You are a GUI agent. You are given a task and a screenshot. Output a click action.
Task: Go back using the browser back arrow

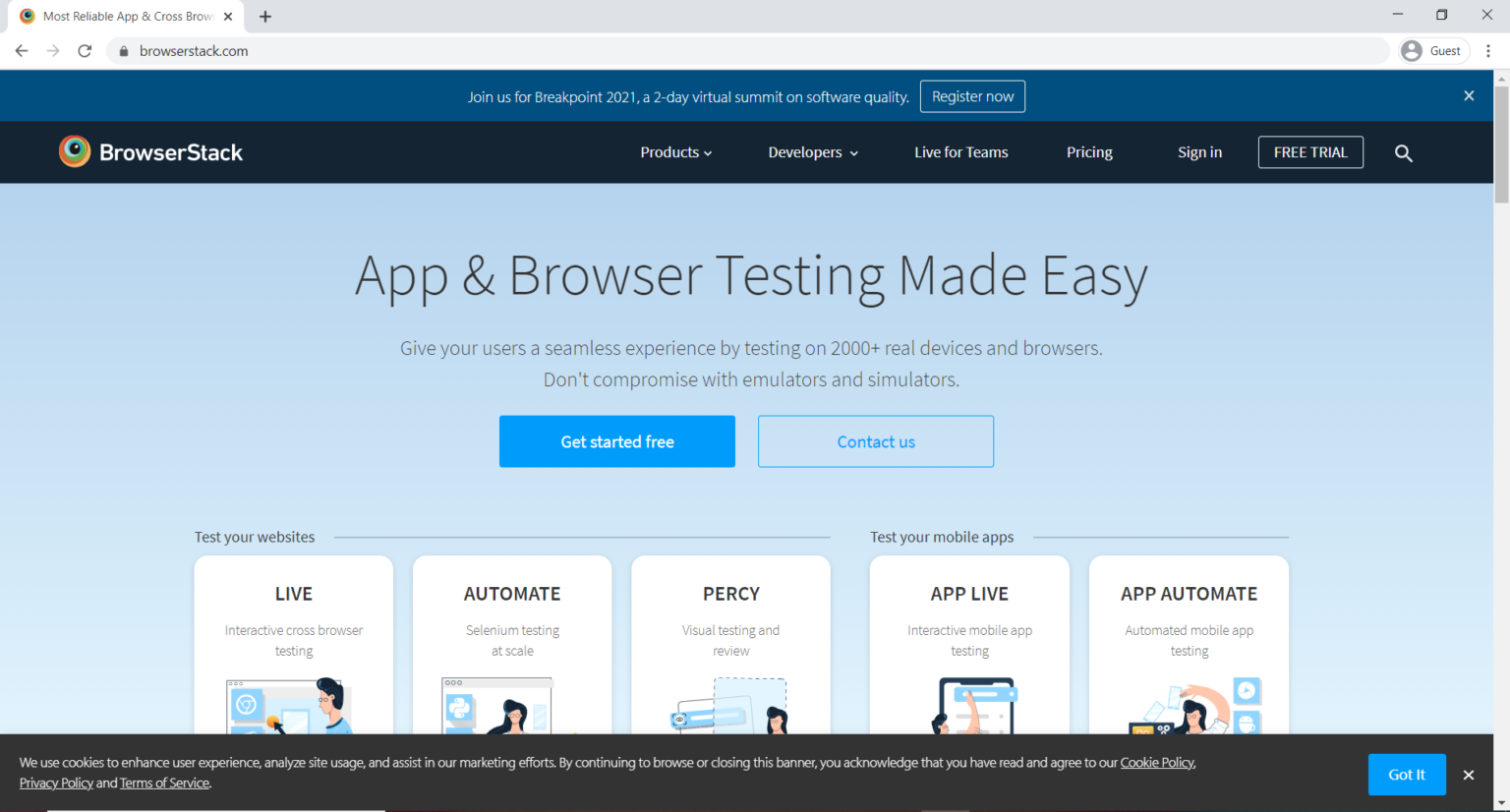[22, 51]
